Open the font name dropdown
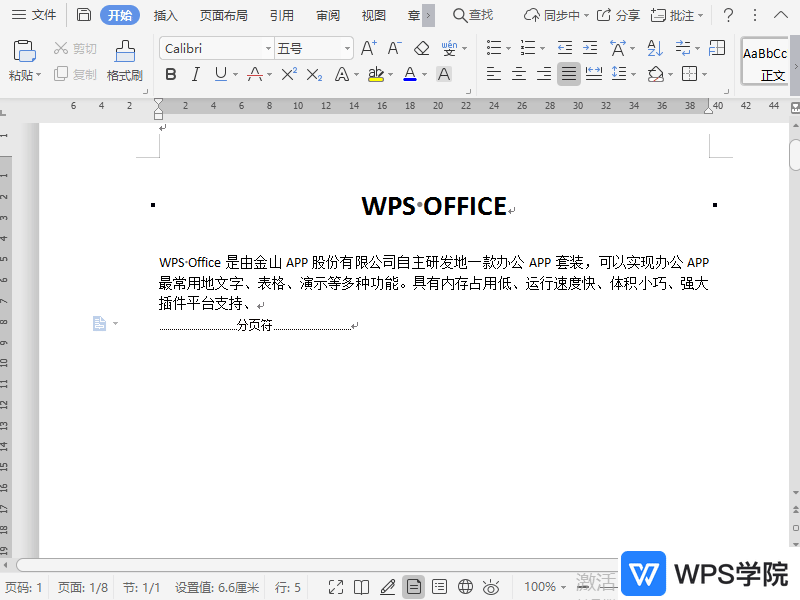 click(x=268, y=47)
